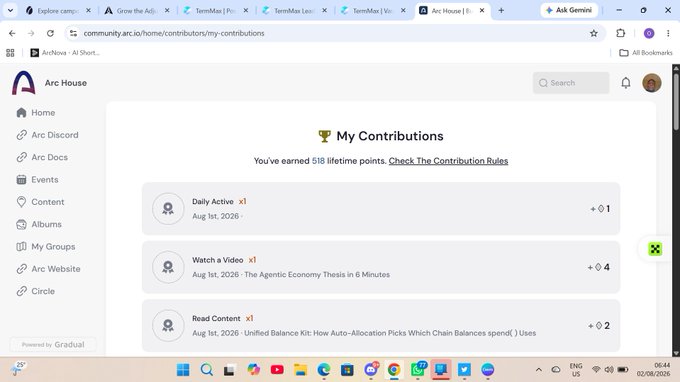Expand the tab search dropdown
The height and width of the screenshot is (382, 680).
click(10, 11)
